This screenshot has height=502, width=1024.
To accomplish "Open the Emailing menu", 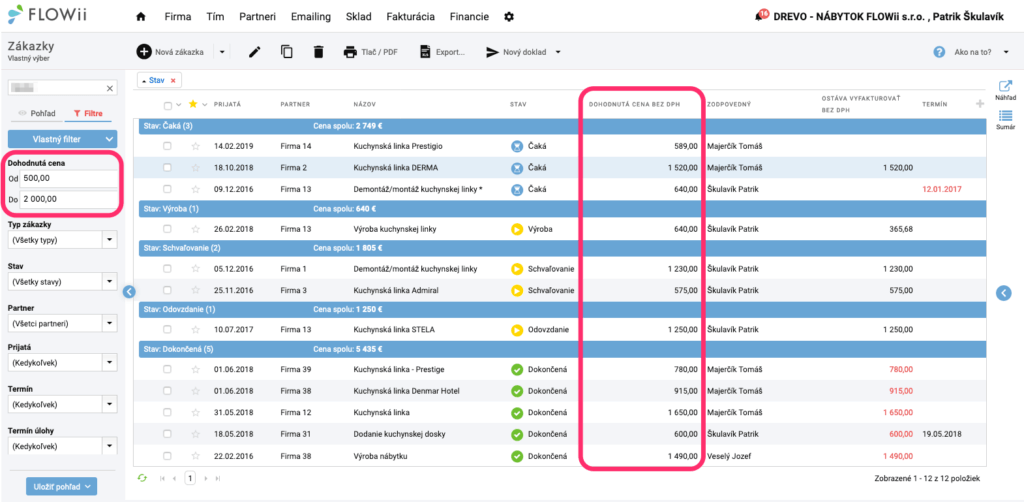I will pos(310,17).
